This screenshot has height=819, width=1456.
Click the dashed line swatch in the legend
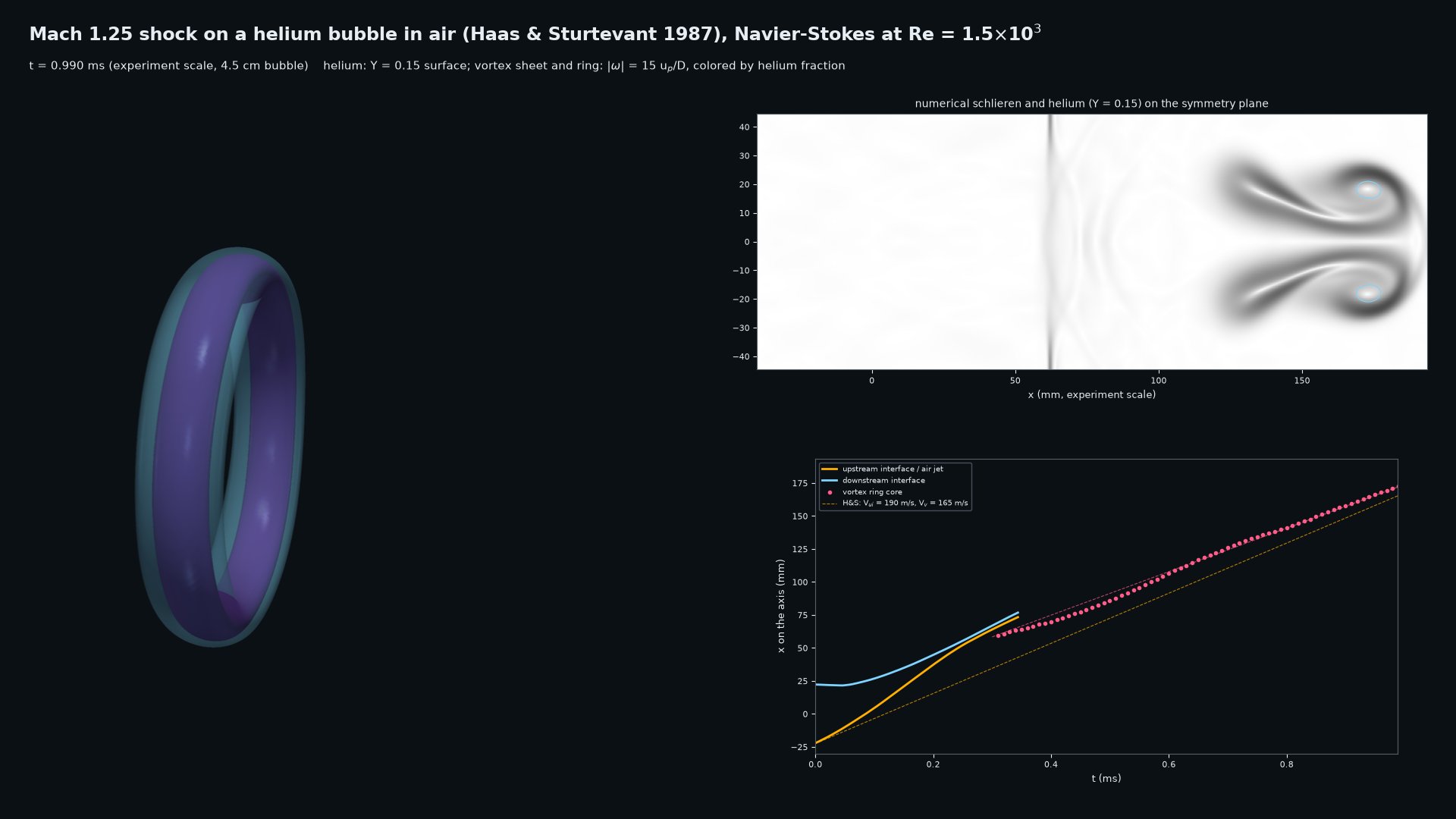click(830, 504)
